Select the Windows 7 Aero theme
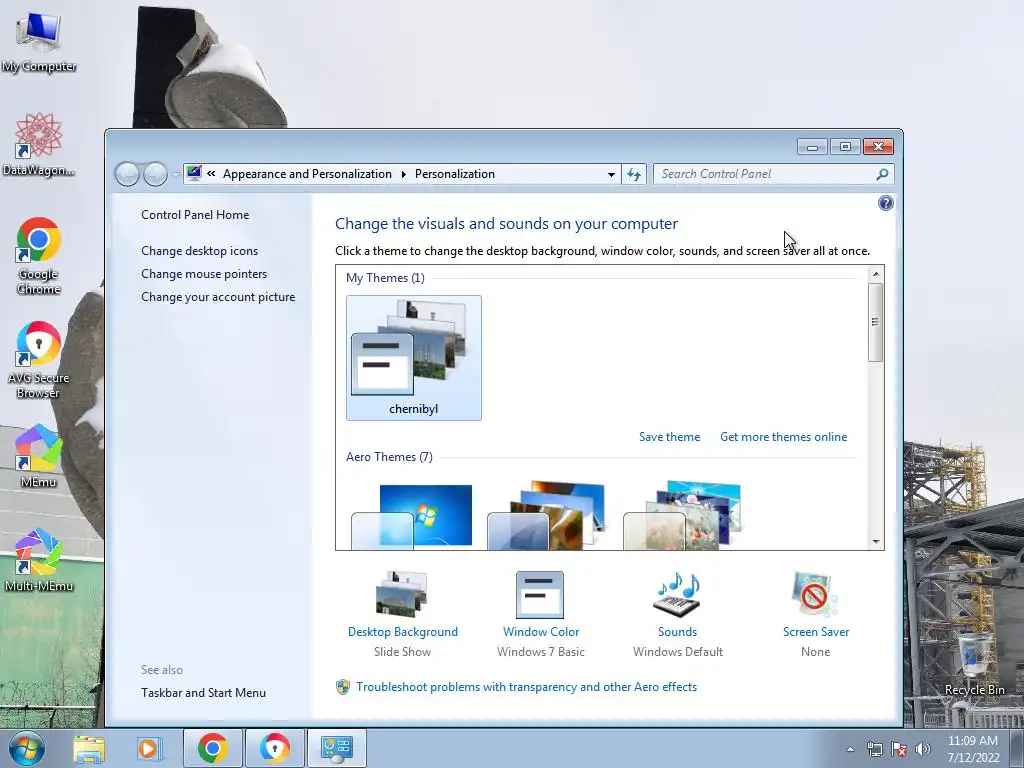1024x768 pixels. (x=412, y=516)
